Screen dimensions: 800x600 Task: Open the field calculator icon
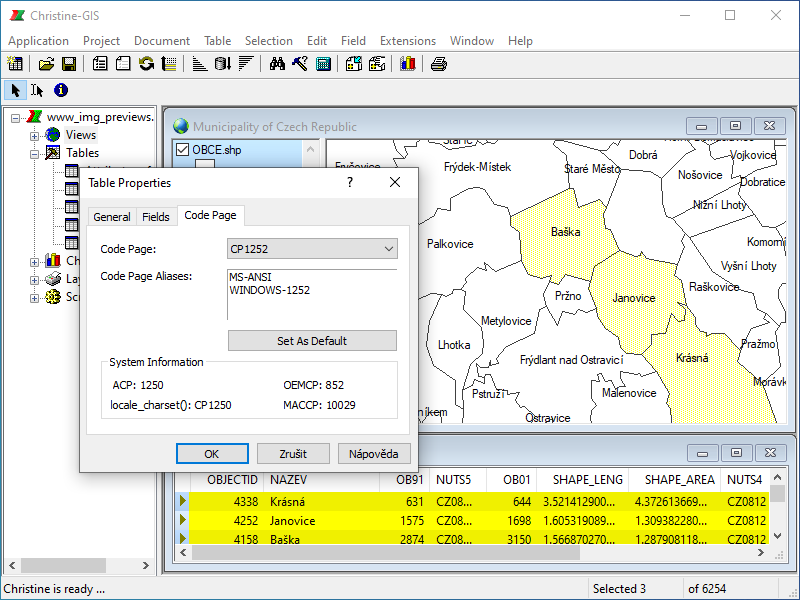click(x=323, y=64)
